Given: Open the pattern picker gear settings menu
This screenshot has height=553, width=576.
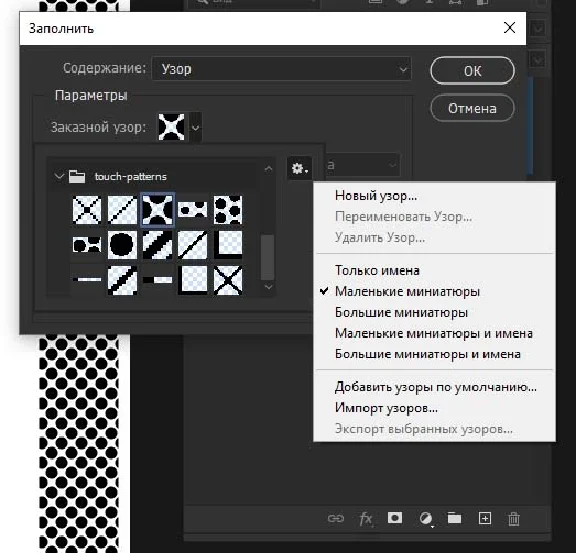Looking at the screenshot, I should 300,169.
